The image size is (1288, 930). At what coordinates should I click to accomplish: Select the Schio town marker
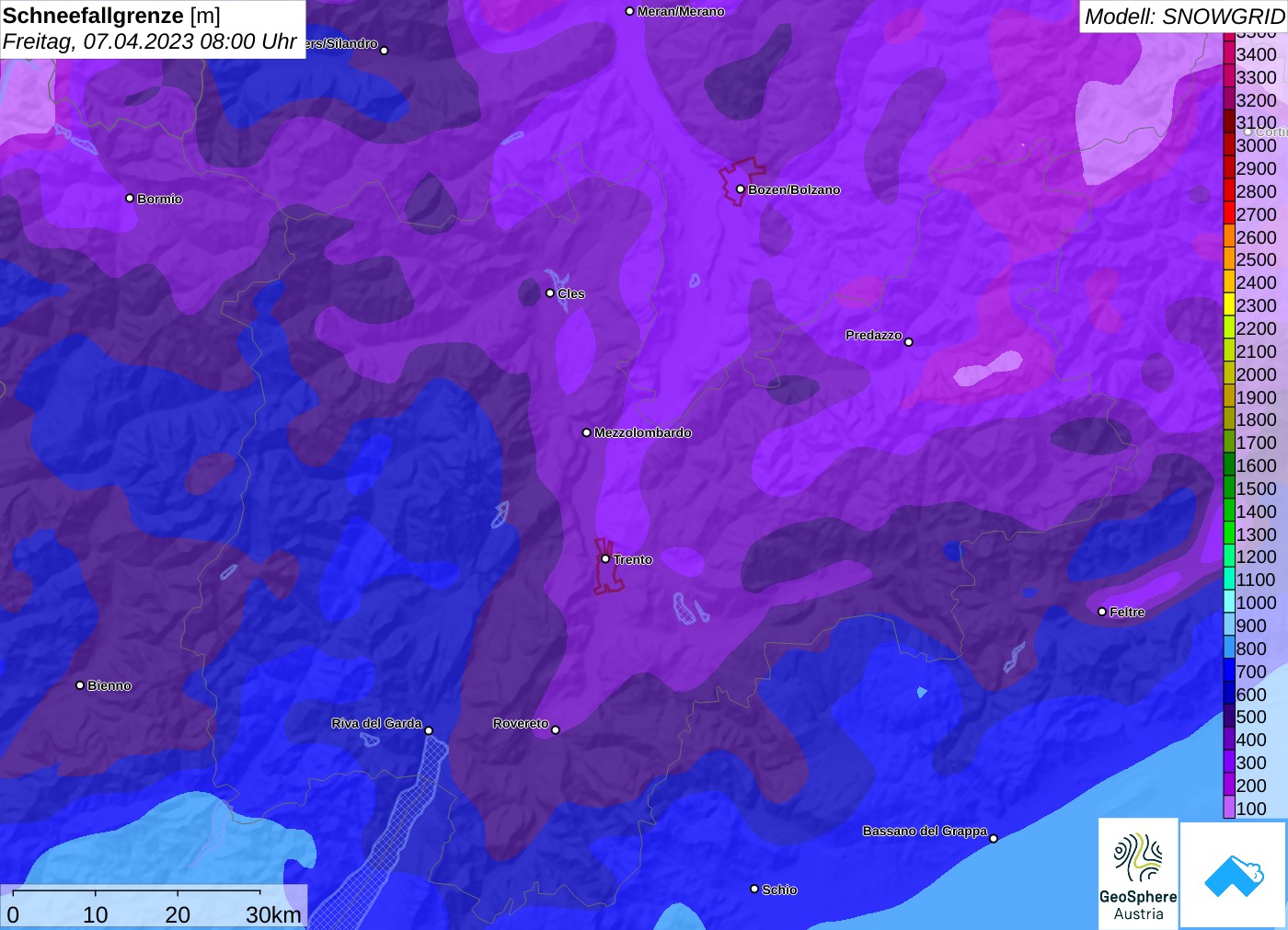tap(754, 889)
